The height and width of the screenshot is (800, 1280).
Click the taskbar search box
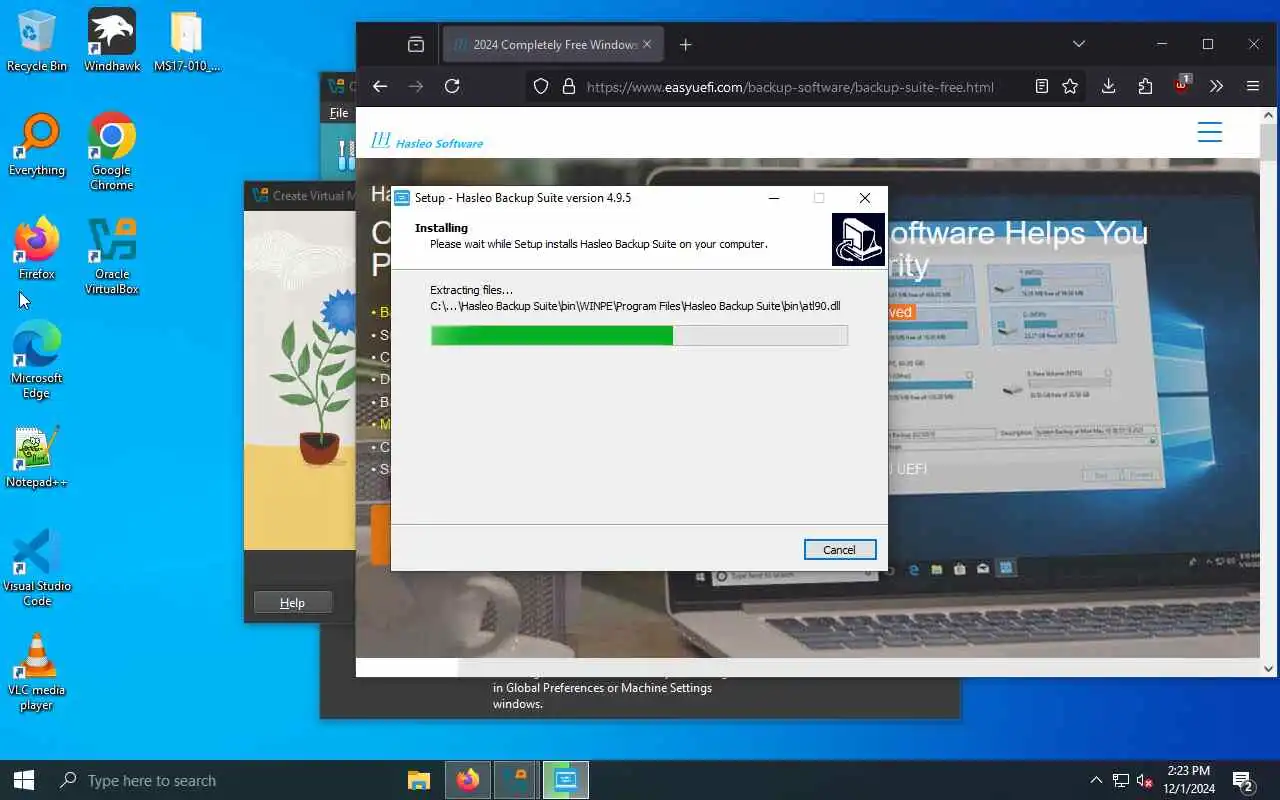tap(220, 780)
